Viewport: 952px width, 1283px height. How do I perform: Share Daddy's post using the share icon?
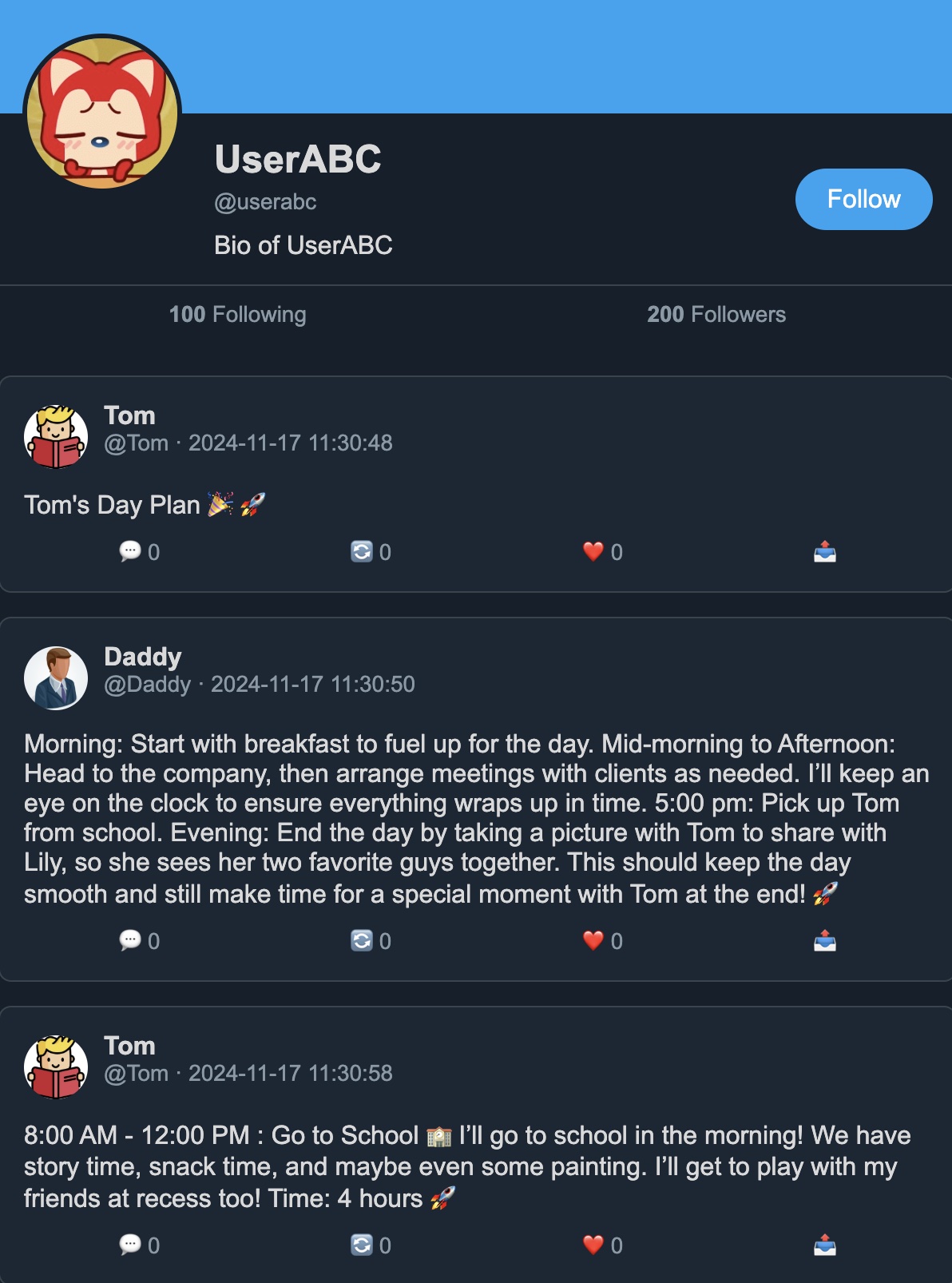coord(824,940)
